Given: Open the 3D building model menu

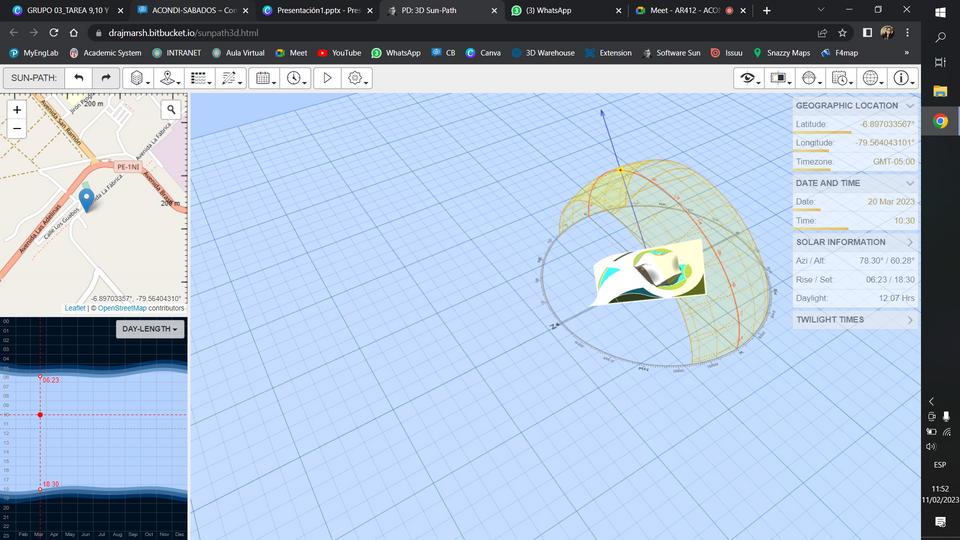Looking at the screenshot, I should (x=139, y=78).
